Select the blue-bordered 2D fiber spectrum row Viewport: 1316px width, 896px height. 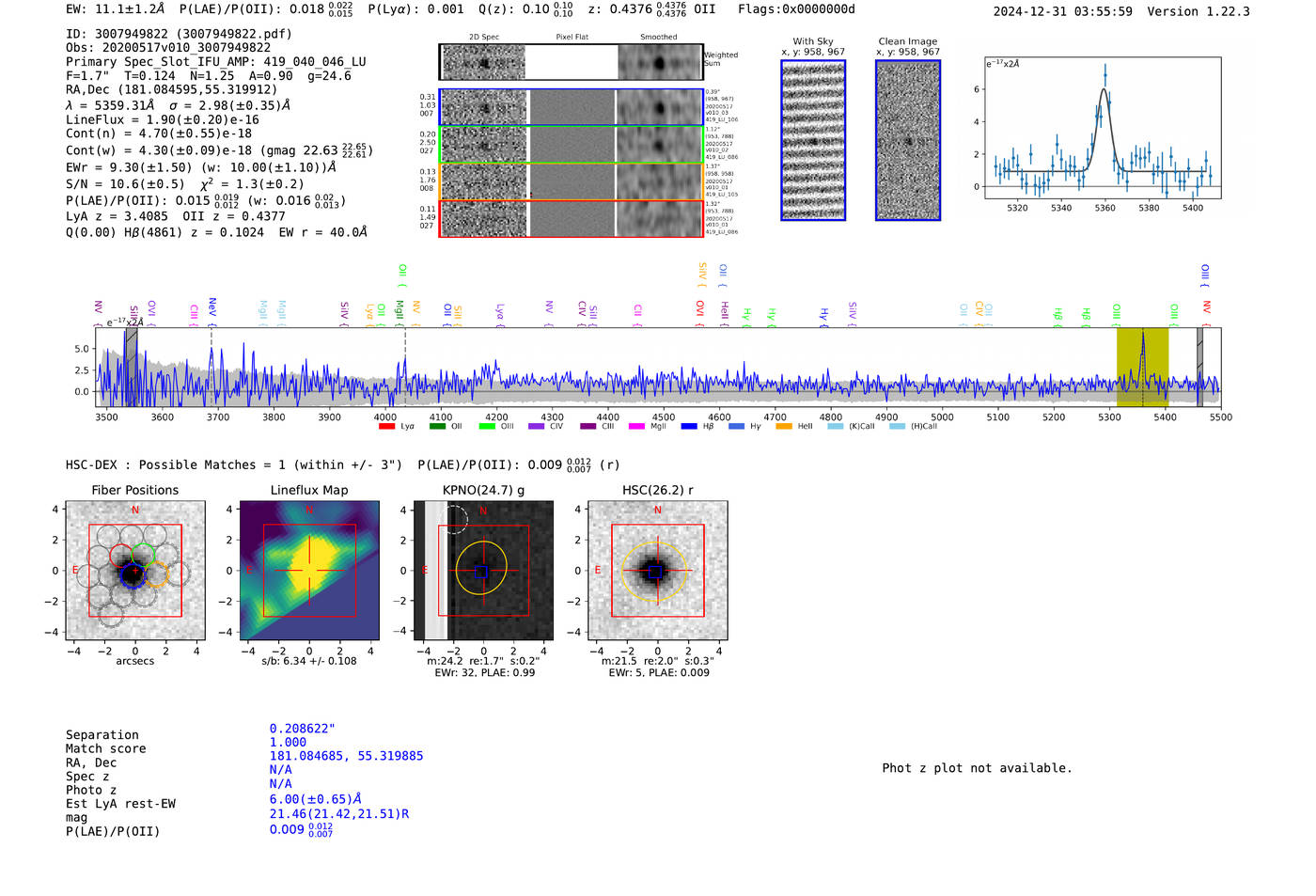click(572, 107)
